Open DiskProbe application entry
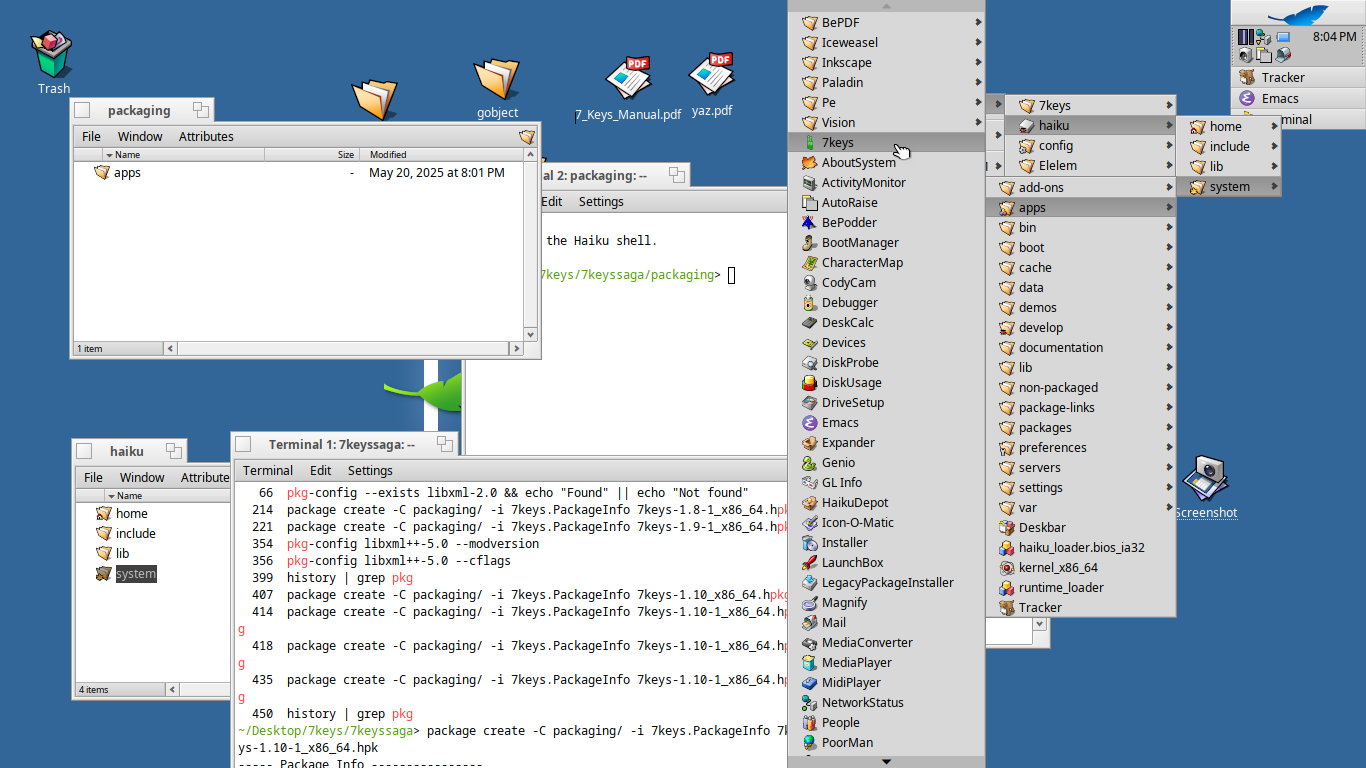Viewport: 1366px width, 768px height. (886, 363)
